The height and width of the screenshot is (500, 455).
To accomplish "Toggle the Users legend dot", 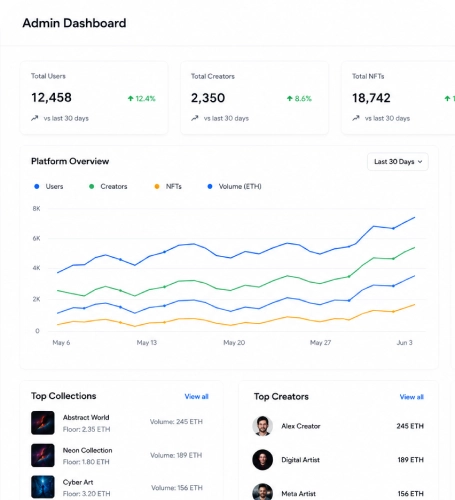I will click(x=37, y=186).
